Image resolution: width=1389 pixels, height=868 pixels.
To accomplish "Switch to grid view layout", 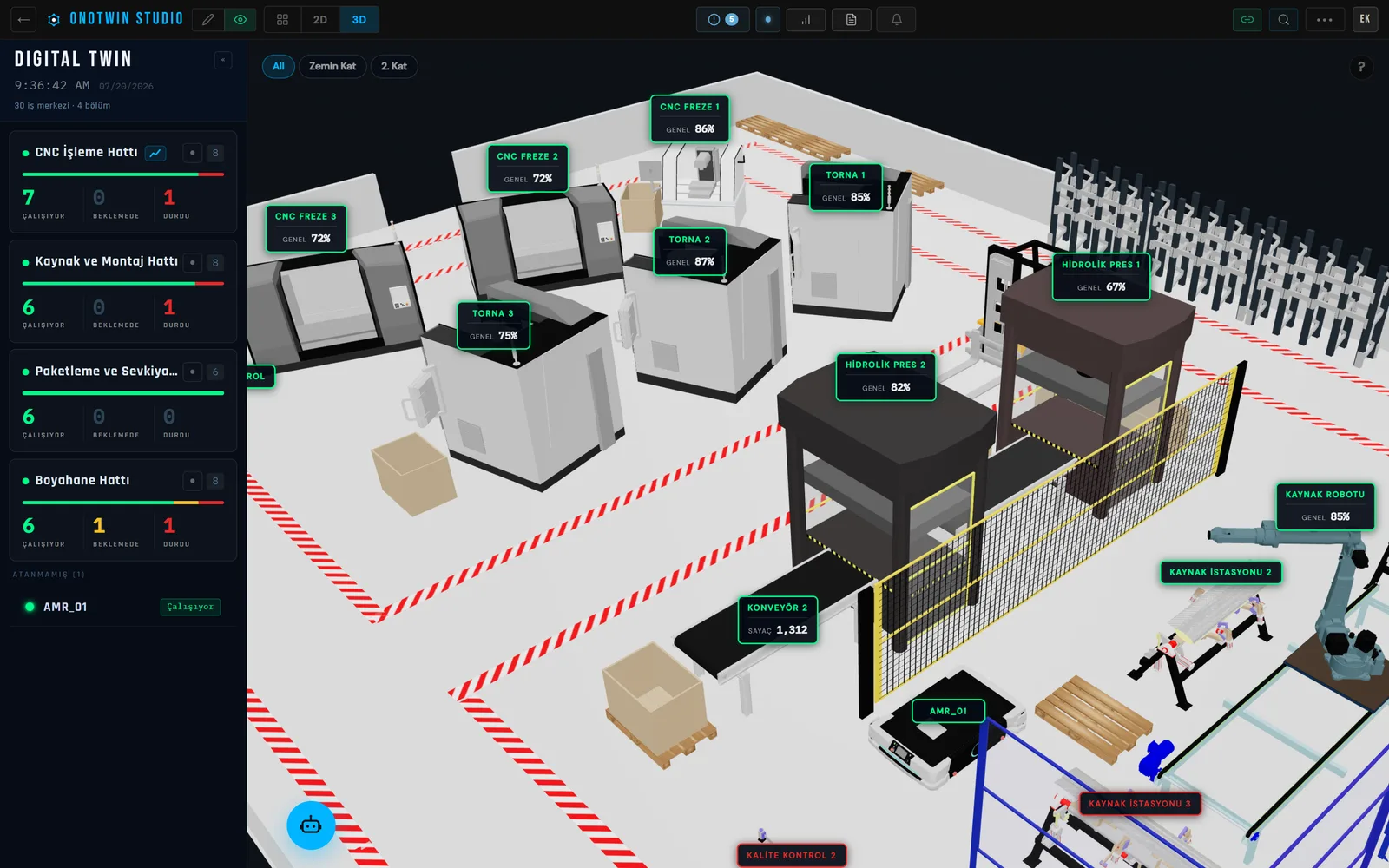I will [282, 19].
